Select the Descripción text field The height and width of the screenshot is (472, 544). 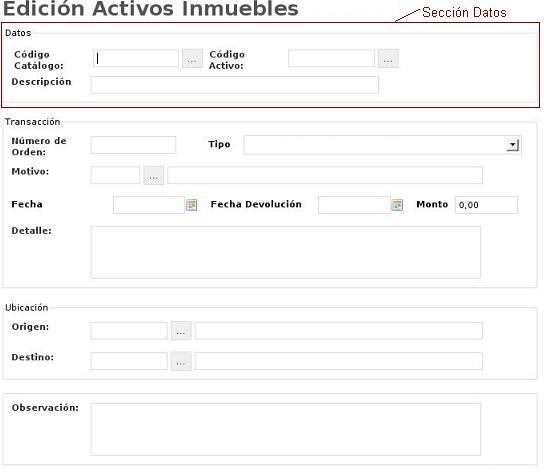(x=235, y=85)
